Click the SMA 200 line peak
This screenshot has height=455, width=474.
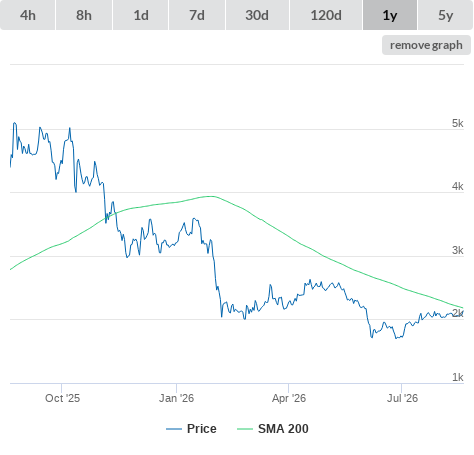coord(211,196)
